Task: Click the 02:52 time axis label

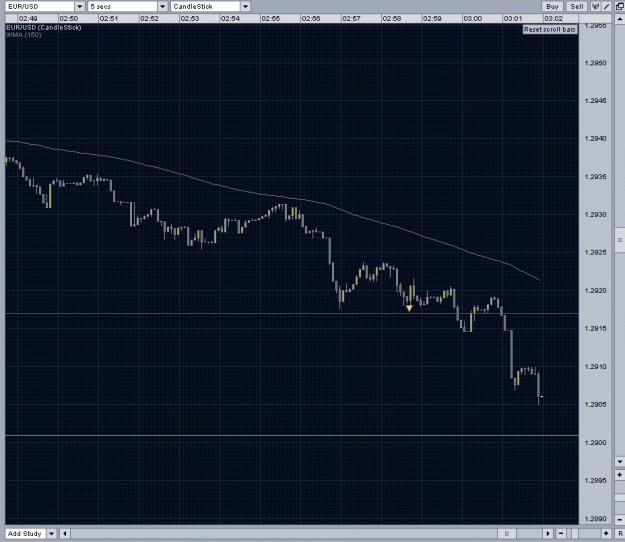Action: tap(149, 18)
